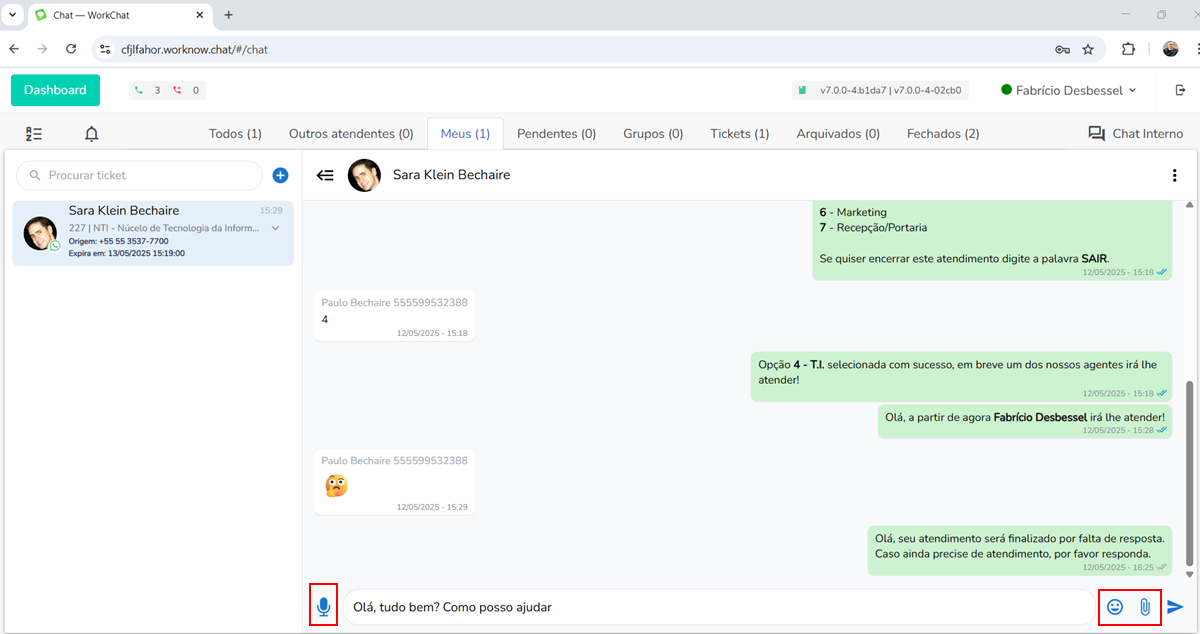Collapse the ticket list with back-arrow icon

tap(325, 175)
